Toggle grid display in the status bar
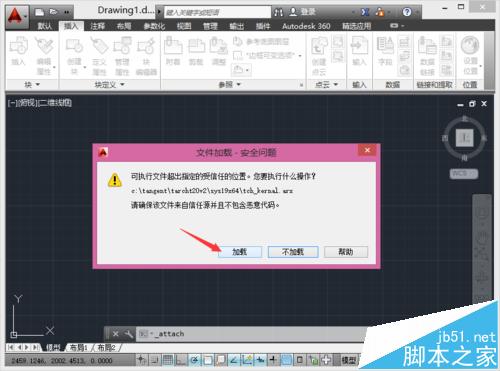 [x=168, y=360]
